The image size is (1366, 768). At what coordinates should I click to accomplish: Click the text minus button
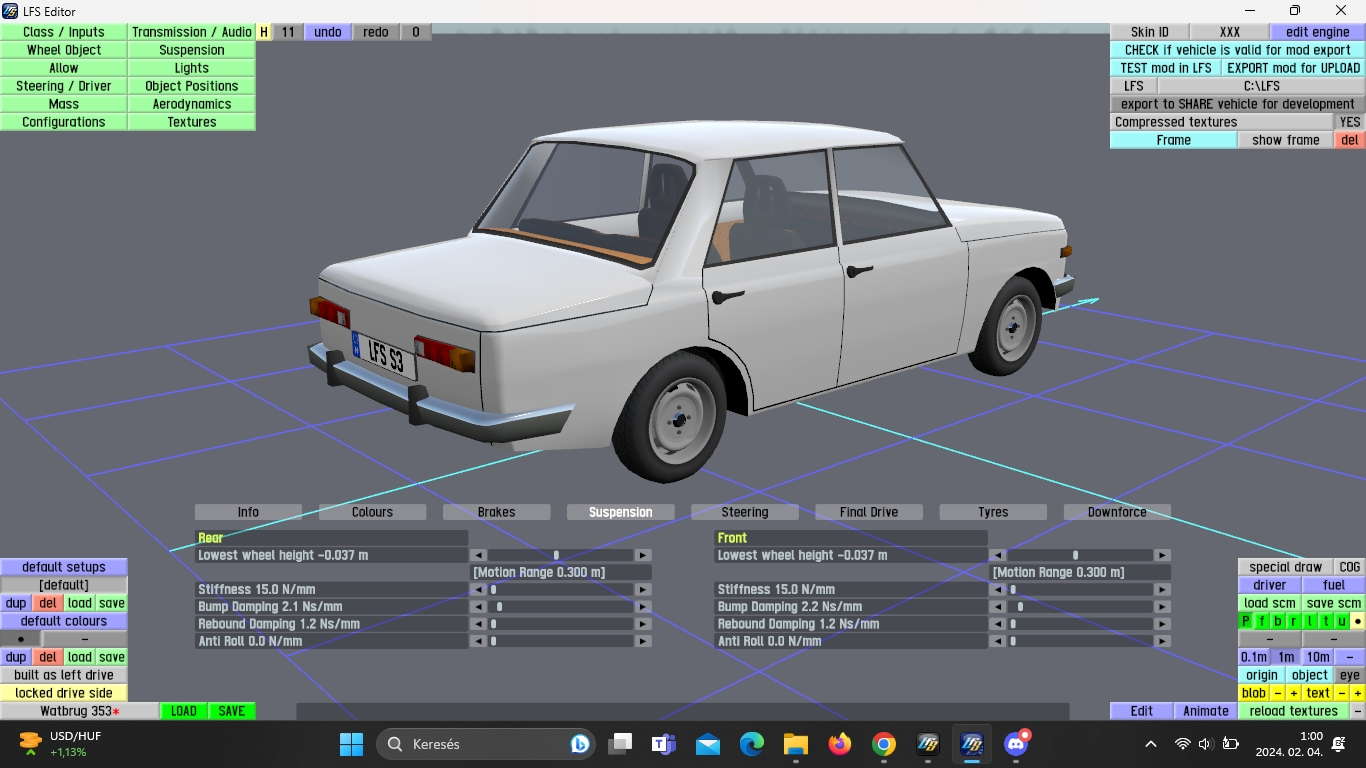coord(1342,693)
